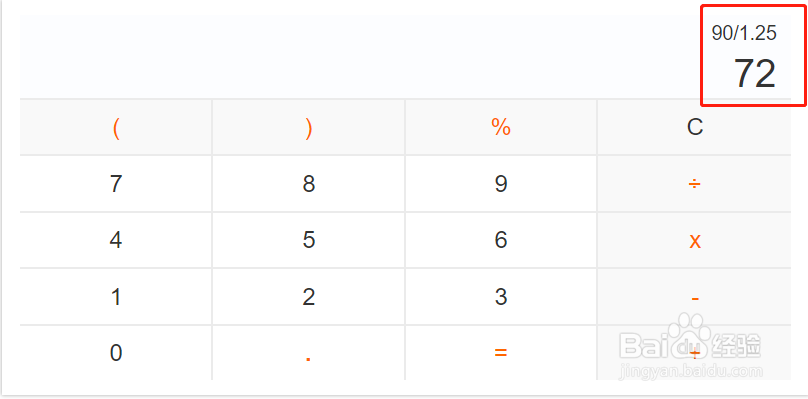Click the result 72 in display

tap(754, 74)
